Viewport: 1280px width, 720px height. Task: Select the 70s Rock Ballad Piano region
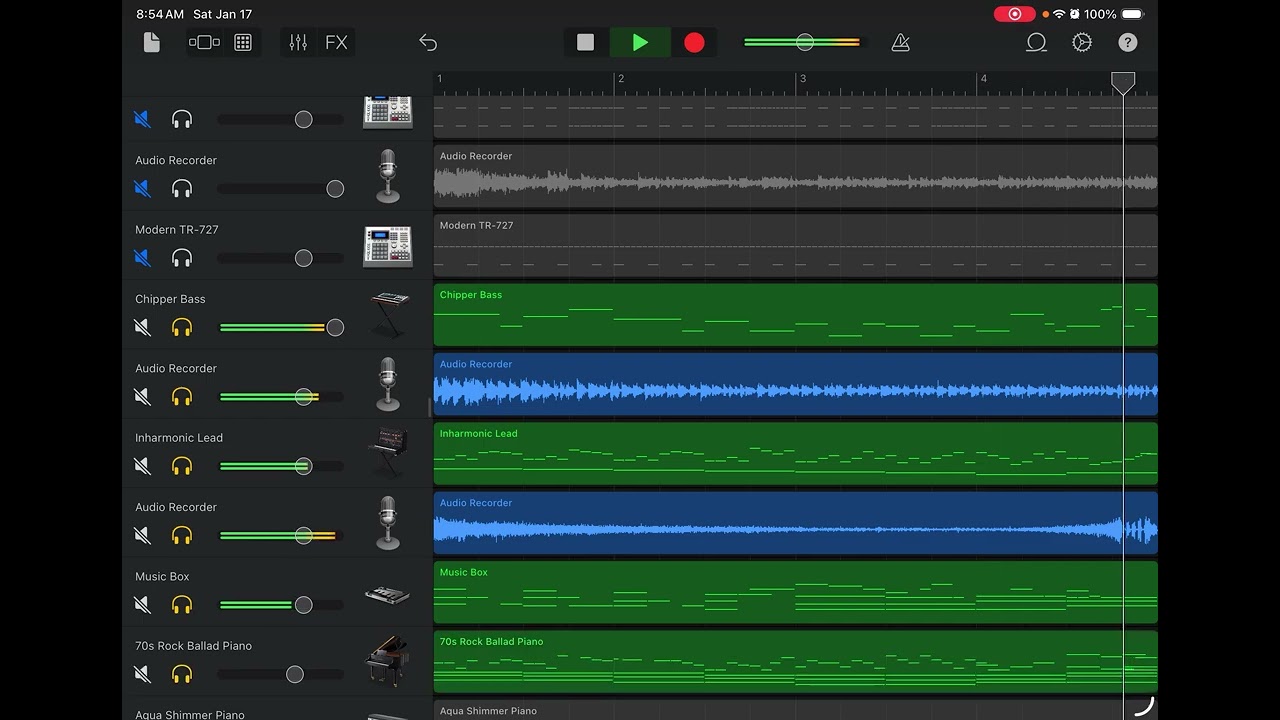pos(795,662)
